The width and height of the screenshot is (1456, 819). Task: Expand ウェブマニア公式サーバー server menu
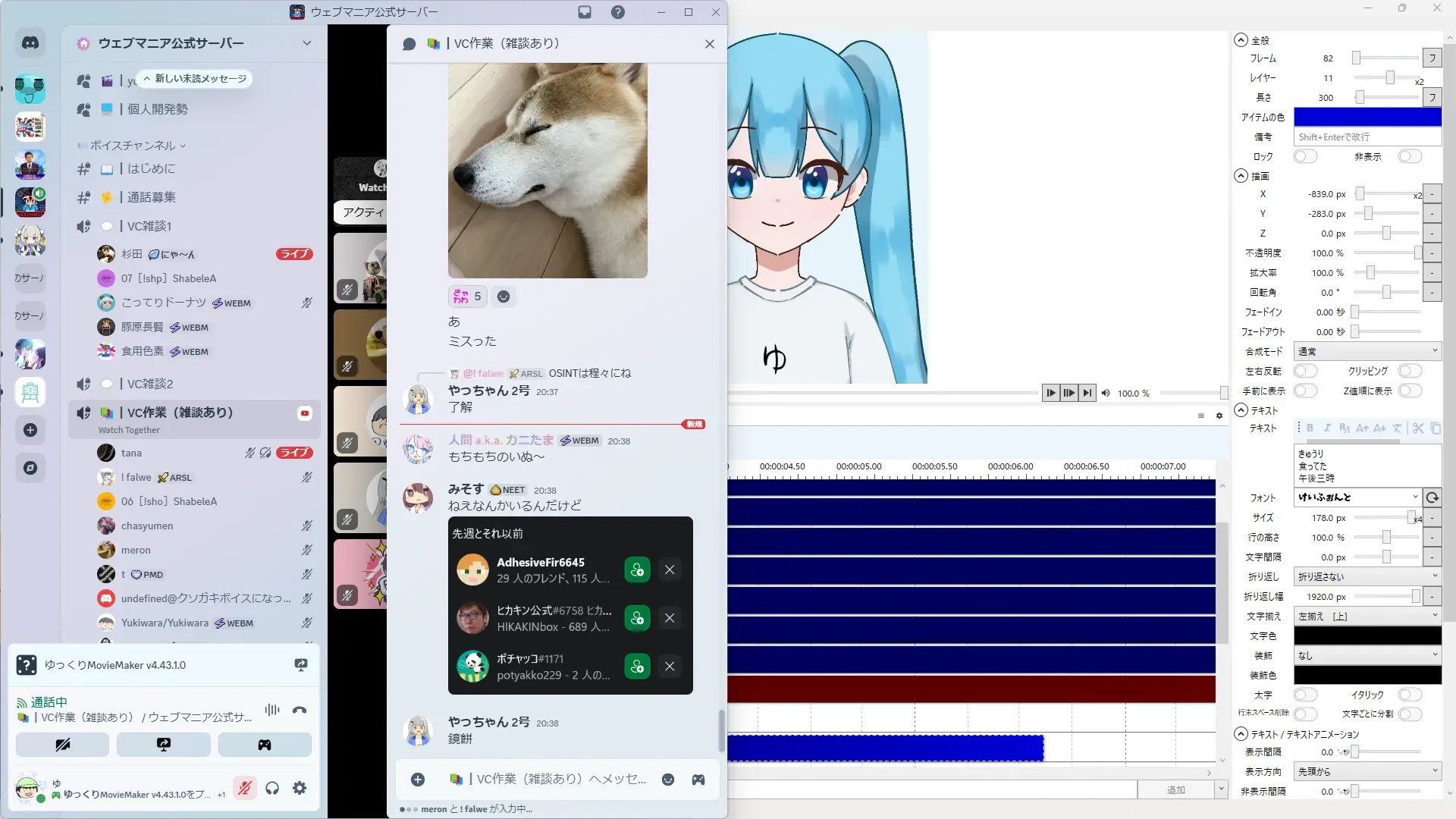point(306,43)
